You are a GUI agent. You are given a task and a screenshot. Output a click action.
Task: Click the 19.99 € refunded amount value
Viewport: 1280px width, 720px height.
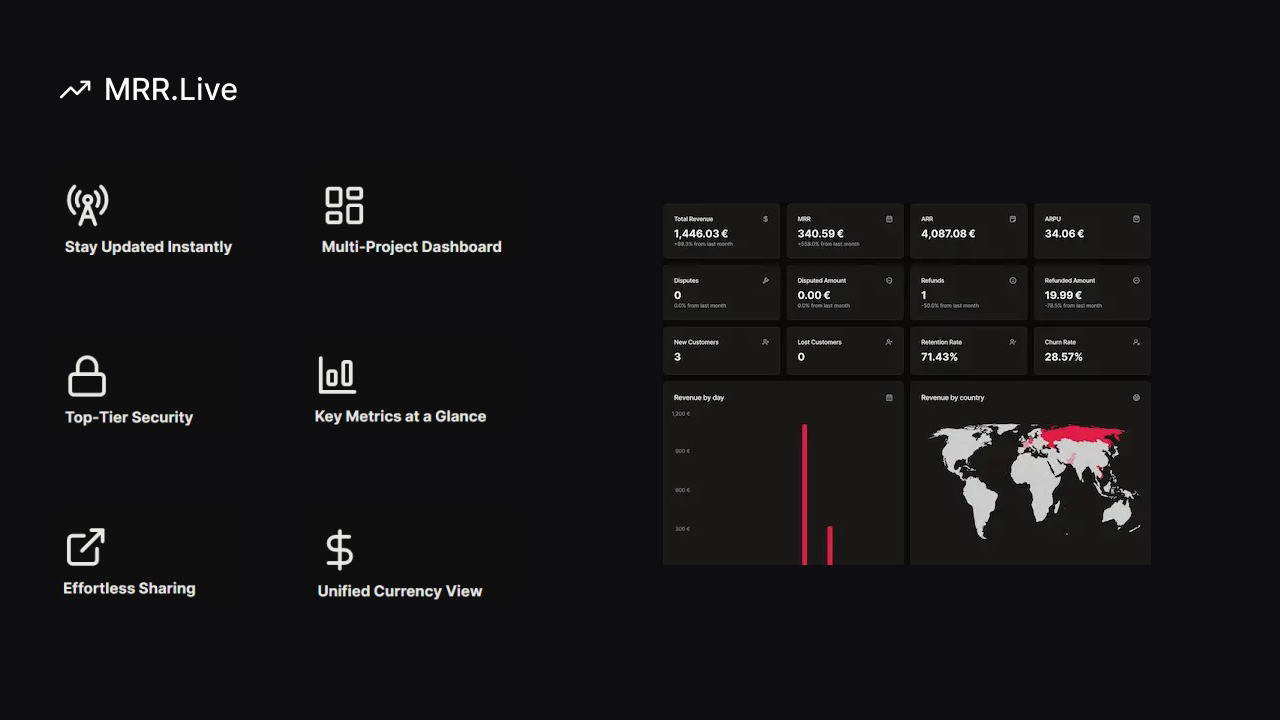click(x=1064, y=295)
